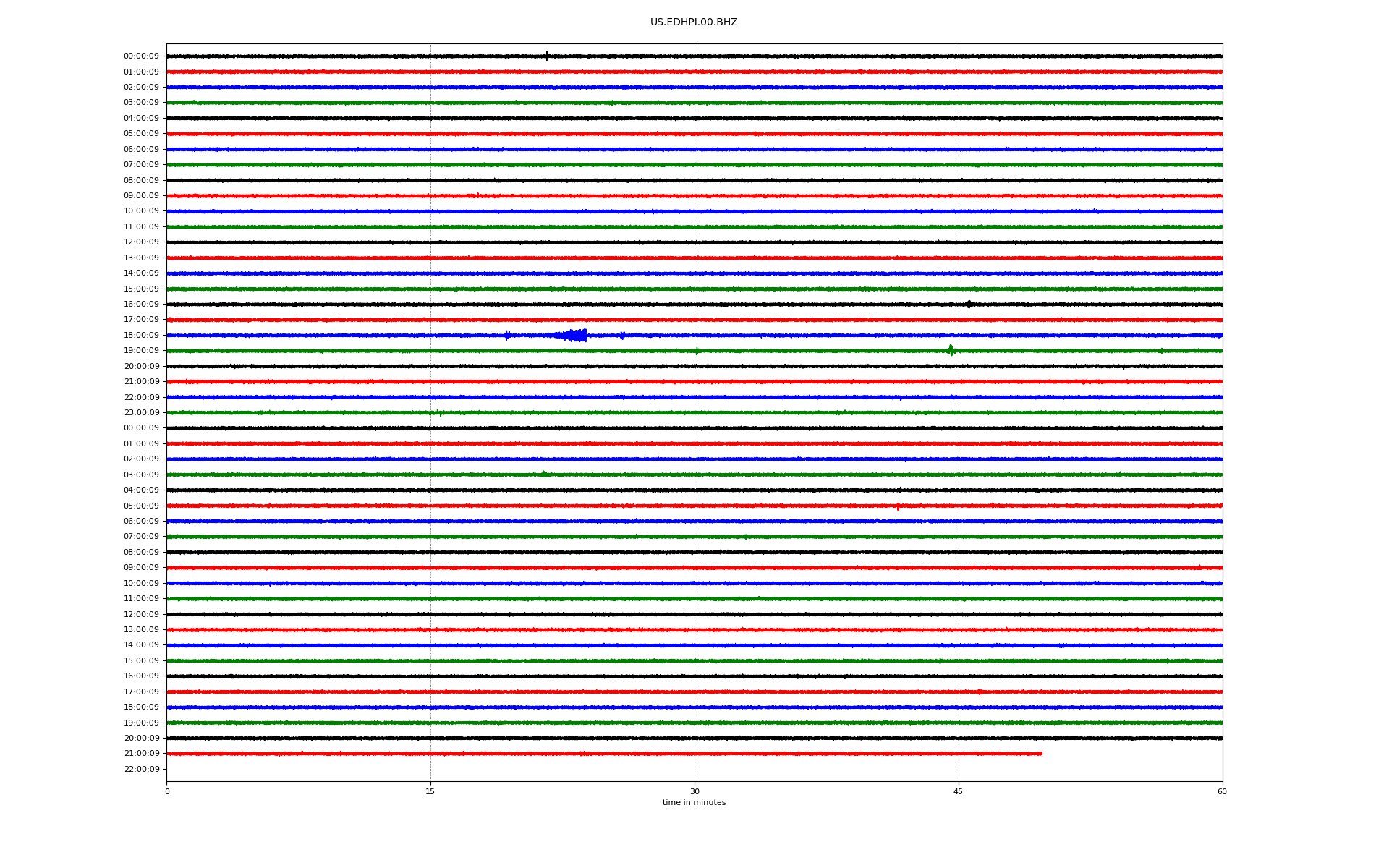The width and height of the screenshot is (1389, 868).
Task: Click the 30 tick label on x-axis
Action: (694, 791)
